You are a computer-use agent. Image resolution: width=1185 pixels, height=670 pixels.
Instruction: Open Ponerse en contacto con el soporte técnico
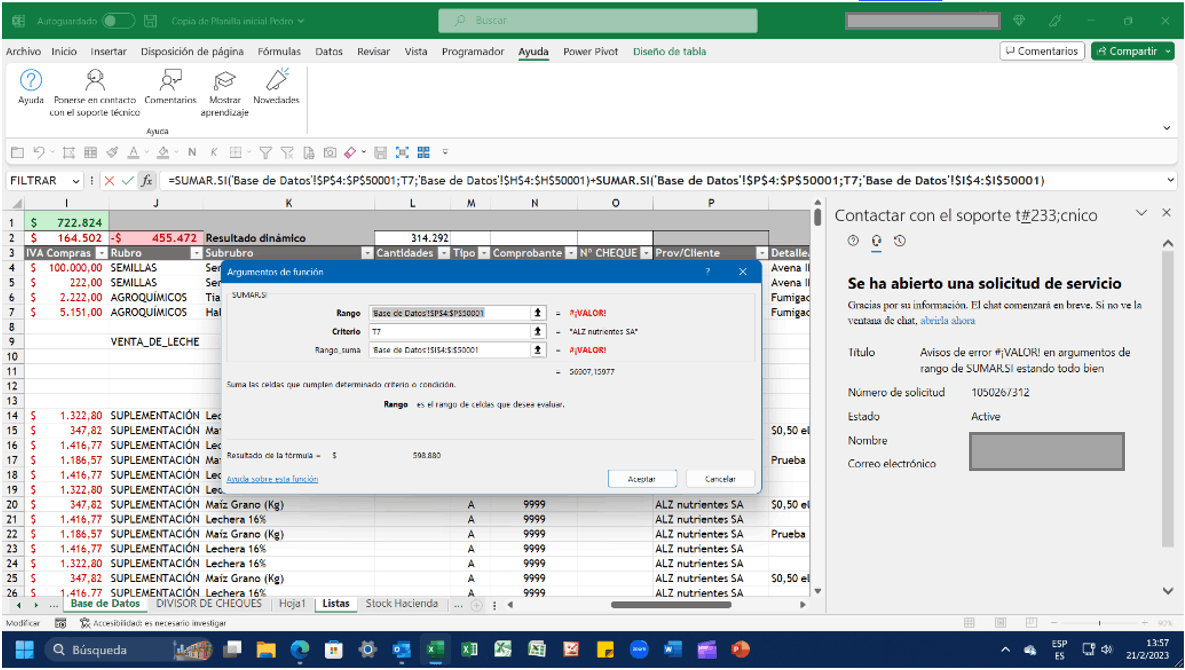[95, 93]
